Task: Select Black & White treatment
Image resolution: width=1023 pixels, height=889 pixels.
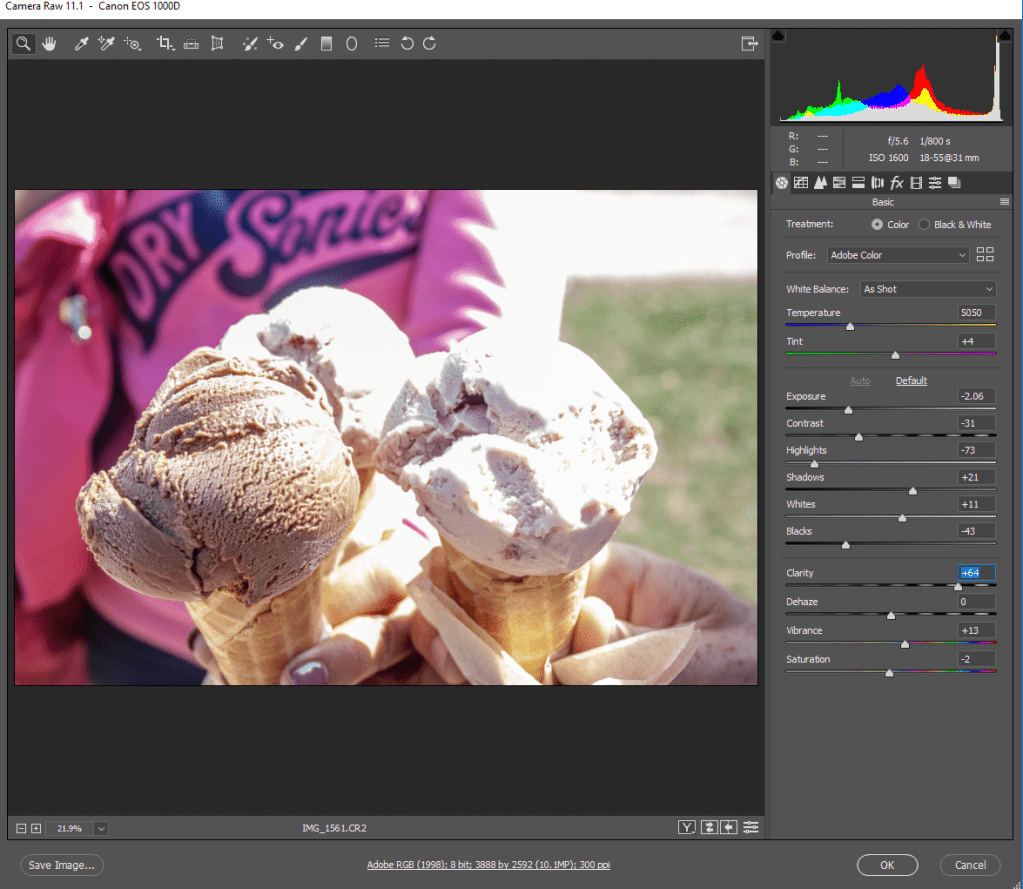Action: [924, 225]
